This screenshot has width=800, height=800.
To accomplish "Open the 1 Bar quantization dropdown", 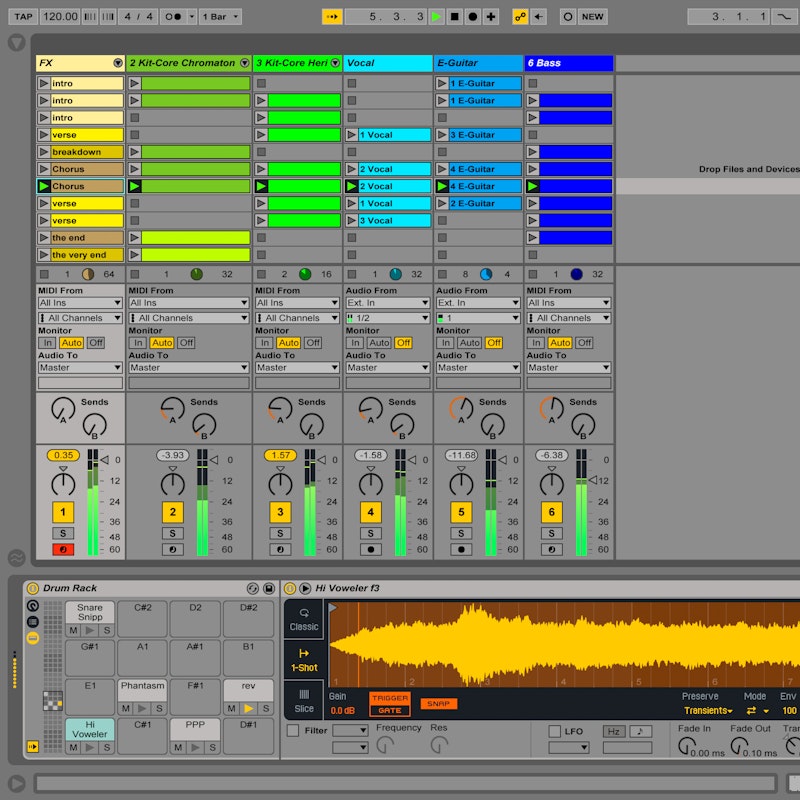I will point(220,17).
